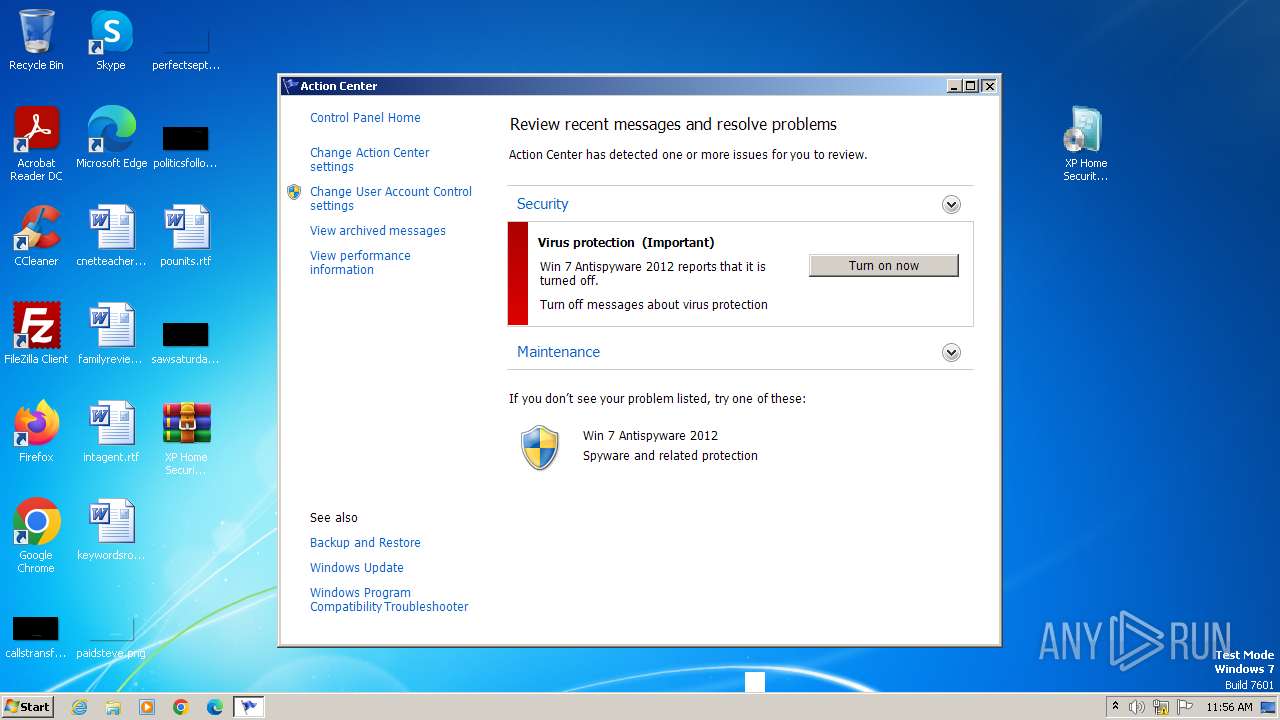The height and width of the screenshot is (720, 1280).
Task: Select the callstransf desktop file
Action: (36, 635)
